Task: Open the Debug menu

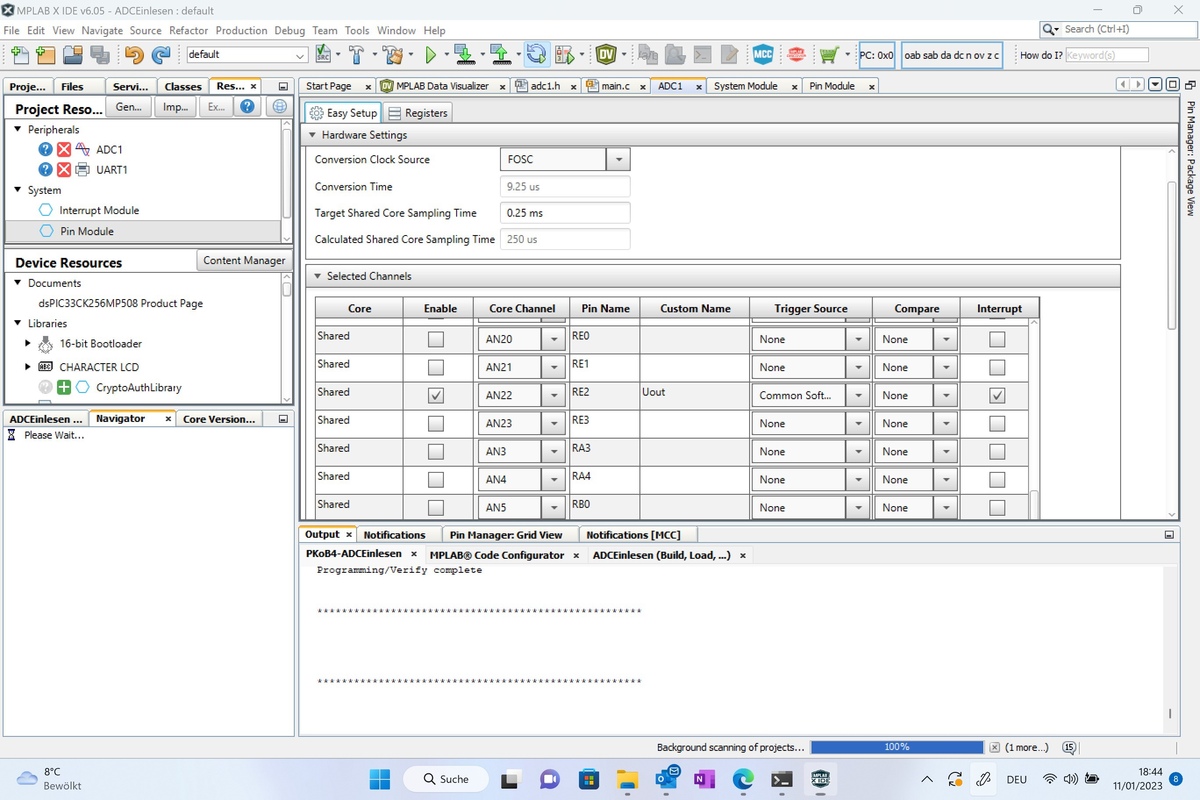Action: point(289,30)
